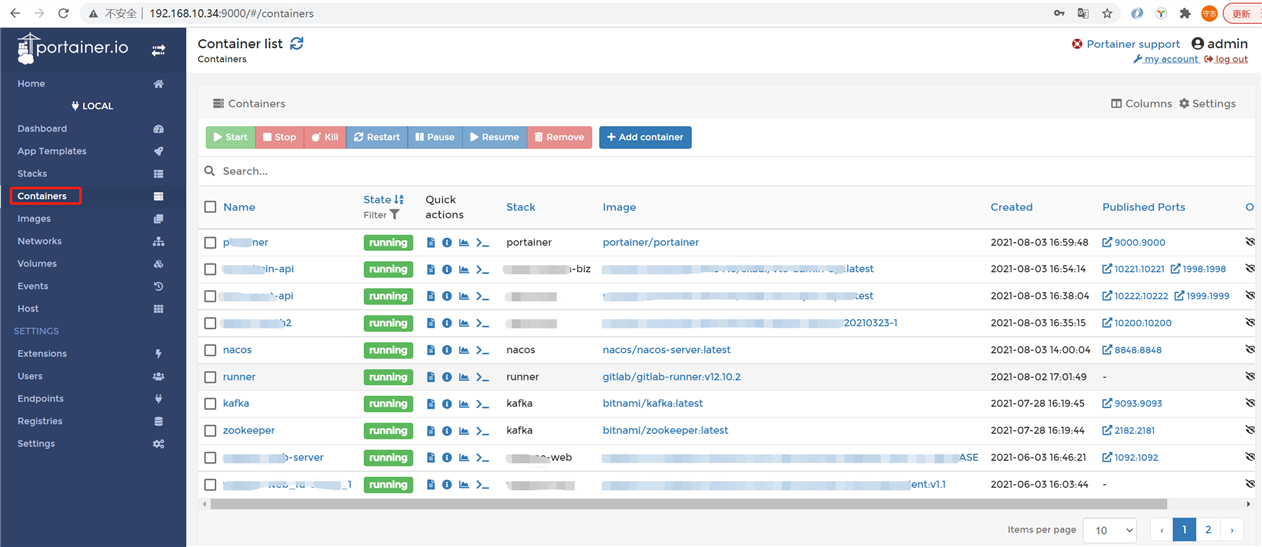Click the Home house icon in sidebar
Viewport: 1262px width, 547px height.
[x=158, y=84]
